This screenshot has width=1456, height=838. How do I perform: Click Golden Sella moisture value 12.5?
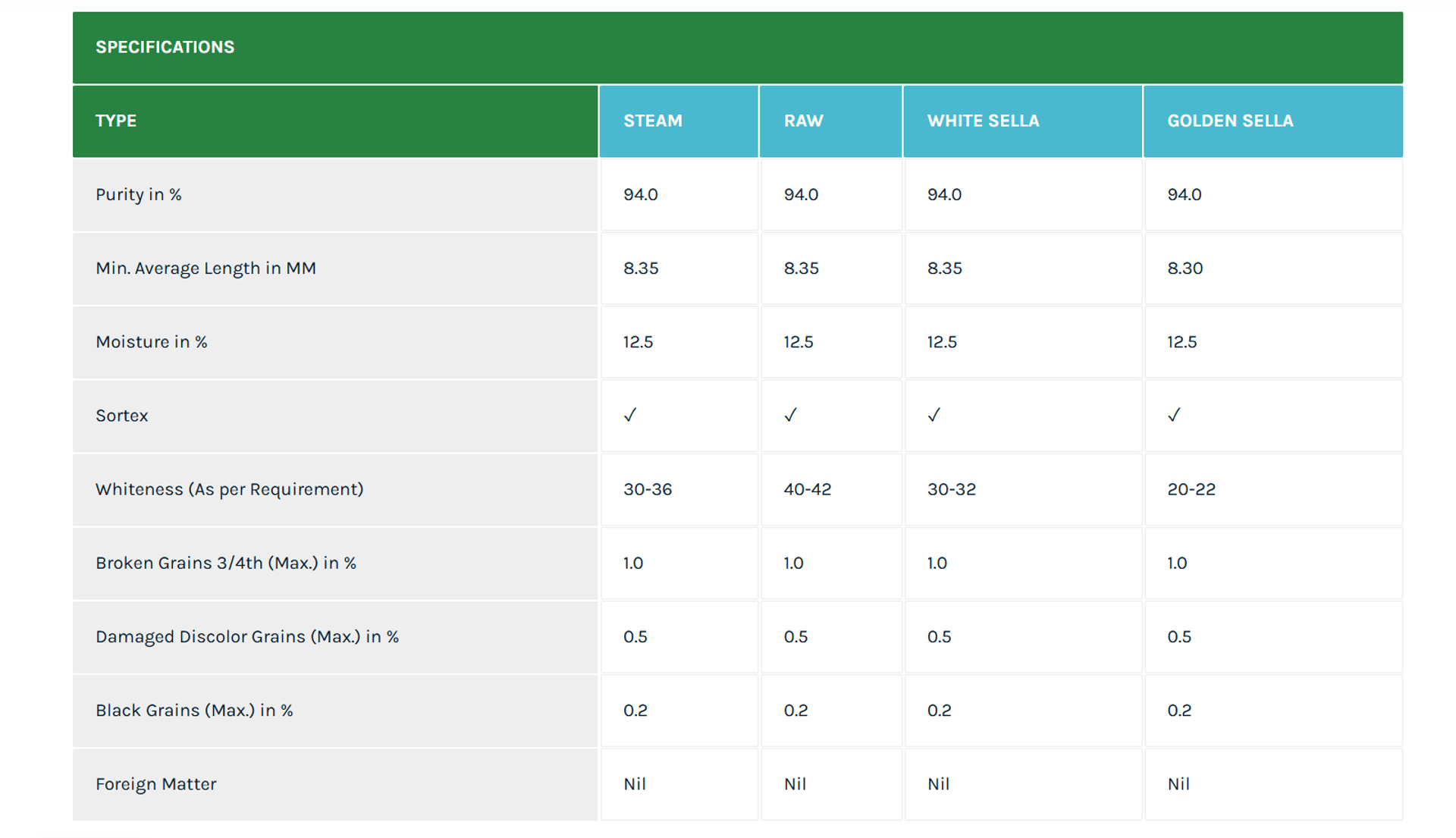1182,342
